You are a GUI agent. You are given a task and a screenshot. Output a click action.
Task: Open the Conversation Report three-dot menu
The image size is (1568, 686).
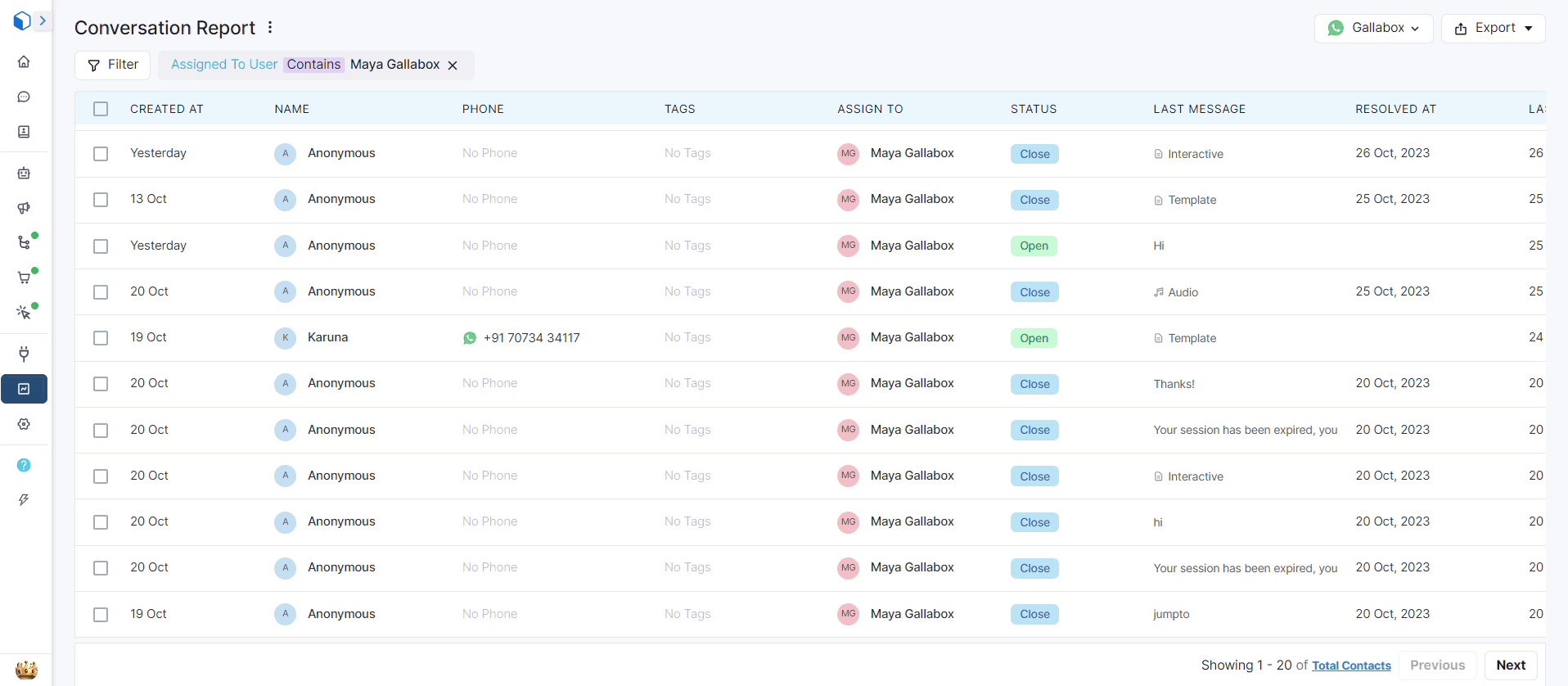(x=270, y=28)
